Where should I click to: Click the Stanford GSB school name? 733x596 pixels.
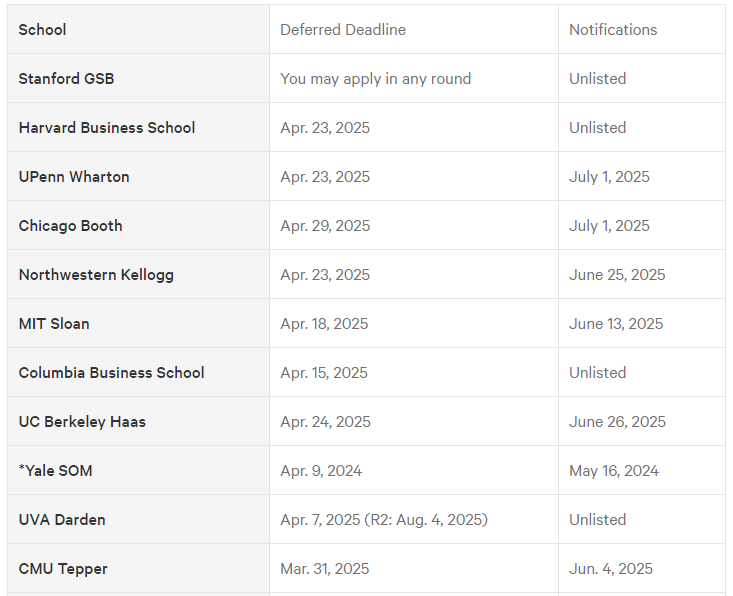coord(66,79)
